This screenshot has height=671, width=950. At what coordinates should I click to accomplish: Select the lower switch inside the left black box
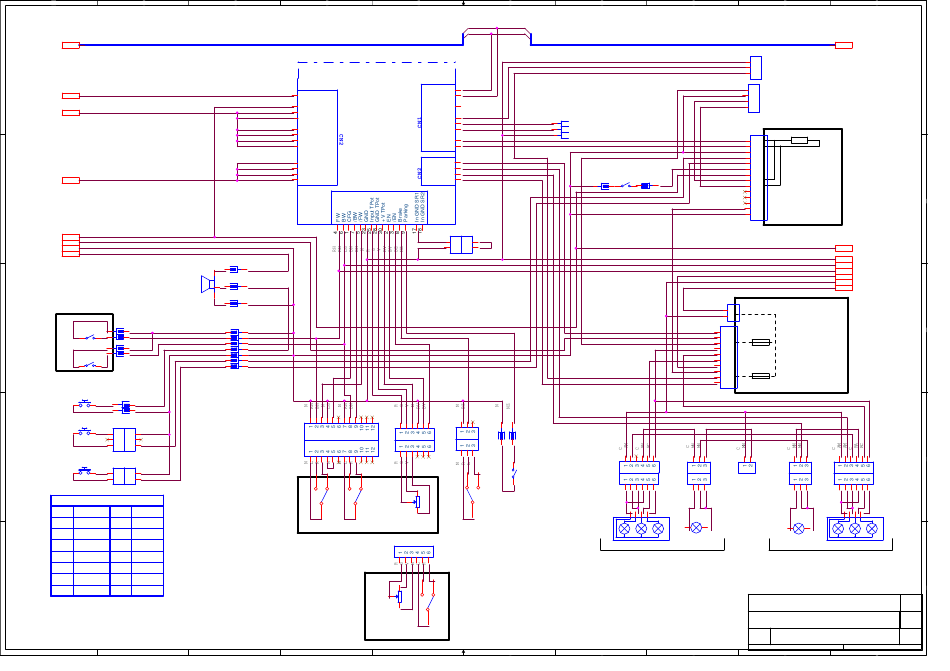(90, 365)
